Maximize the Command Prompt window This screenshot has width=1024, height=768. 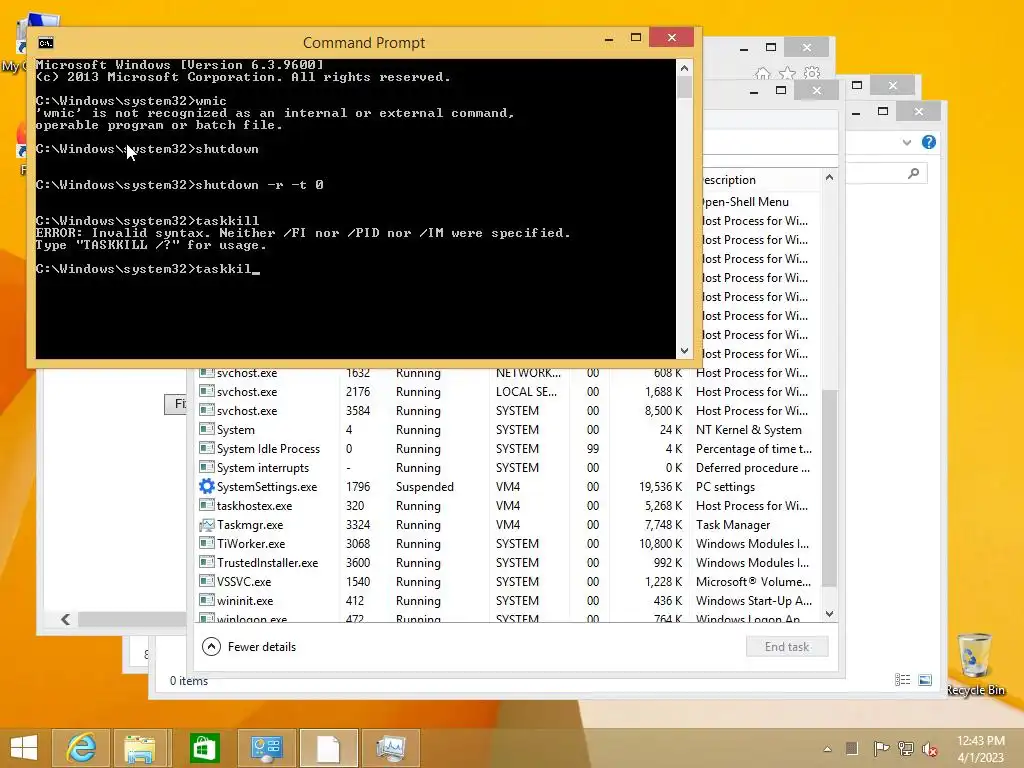(635, 38)
